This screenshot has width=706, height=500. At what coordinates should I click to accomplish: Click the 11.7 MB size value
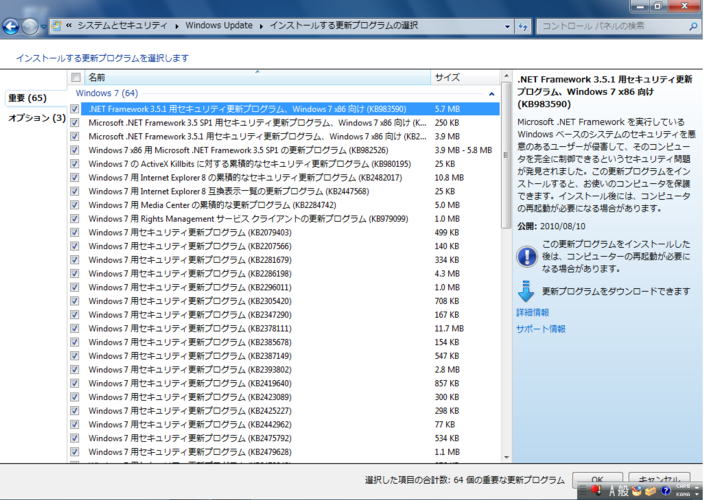point(449,328)
